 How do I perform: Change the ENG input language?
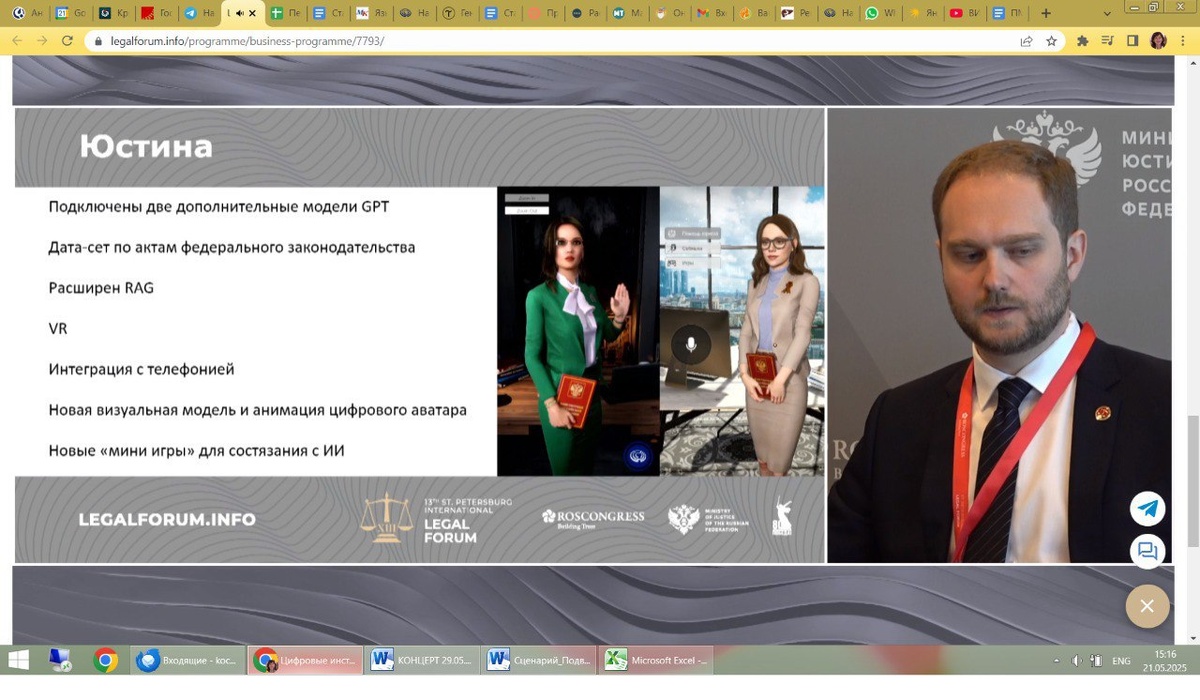(x=1122, y=661)
